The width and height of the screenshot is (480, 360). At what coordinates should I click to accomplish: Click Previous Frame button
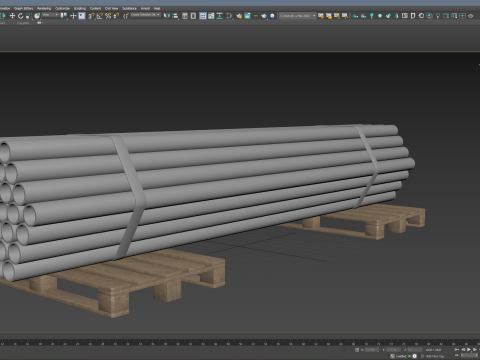(x=463, y=349)
